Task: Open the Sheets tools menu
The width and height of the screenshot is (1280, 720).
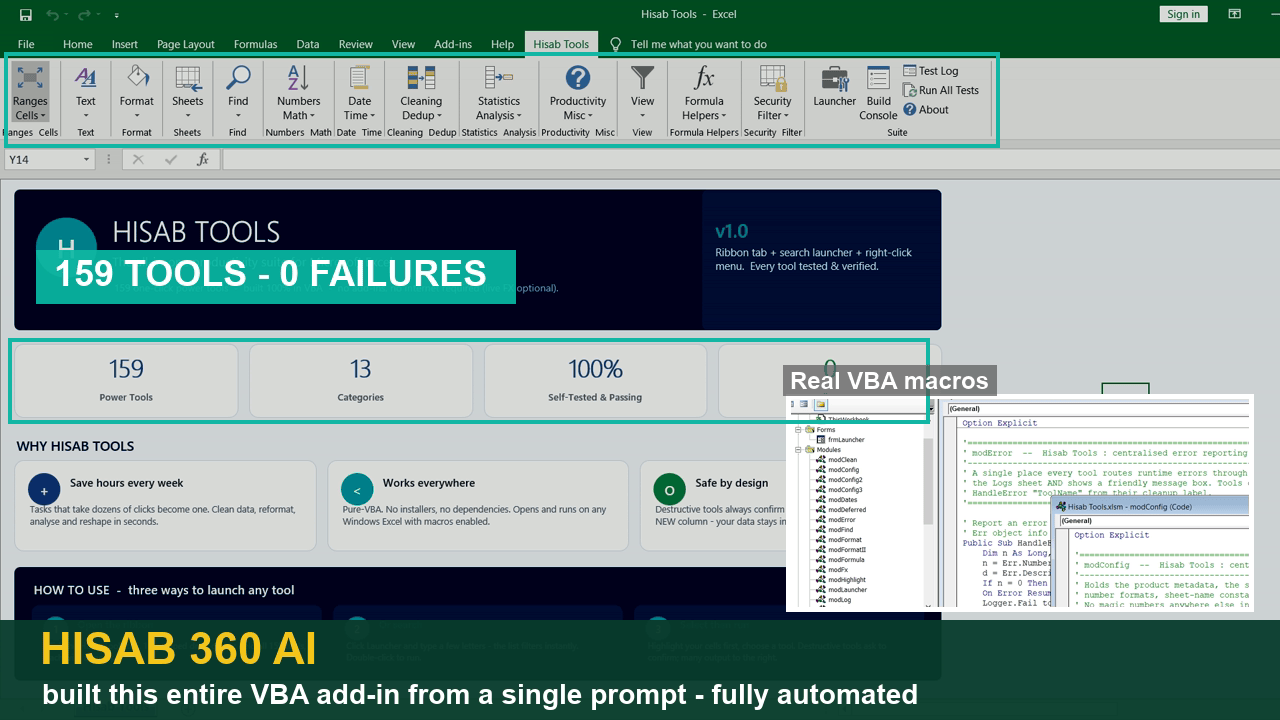Action: pos(187,93)
